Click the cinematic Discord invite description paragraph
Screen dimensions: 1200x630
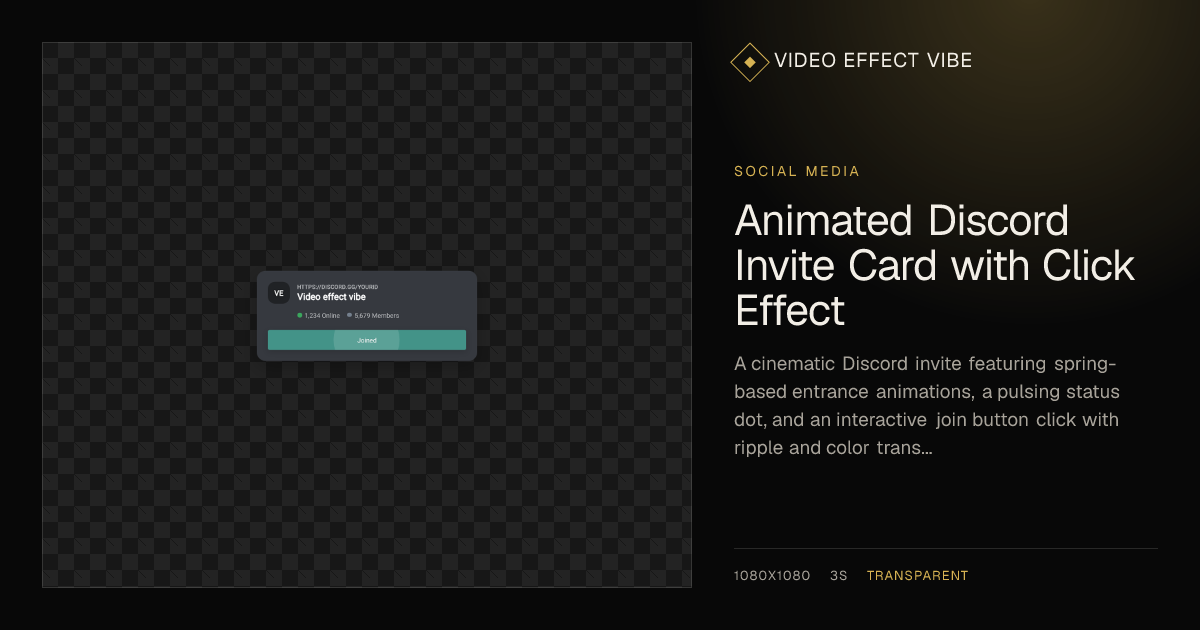tap(927, 405)
